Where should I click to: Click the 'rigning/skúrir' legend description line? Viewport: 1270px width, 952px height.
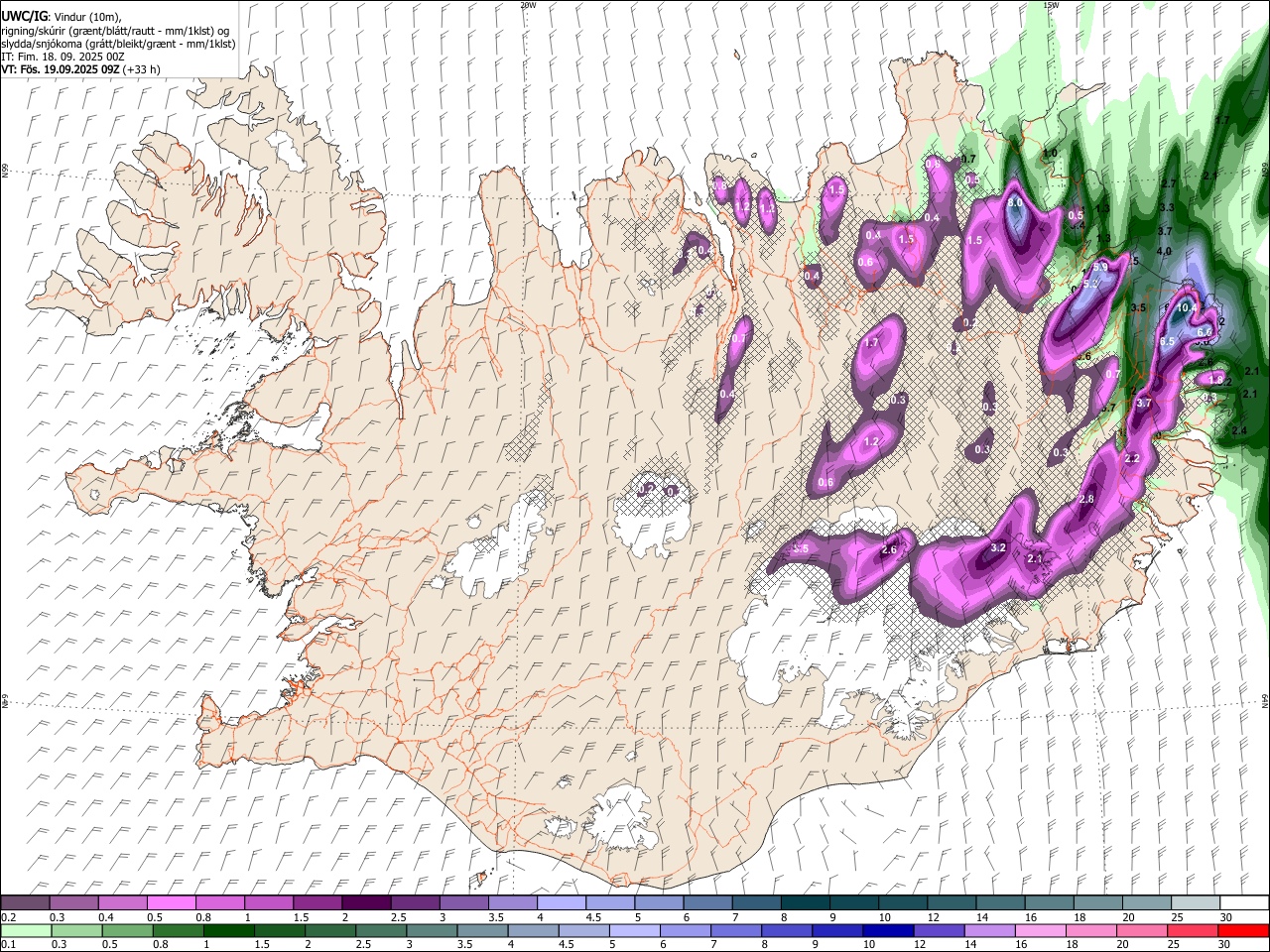tap(115, 30)
